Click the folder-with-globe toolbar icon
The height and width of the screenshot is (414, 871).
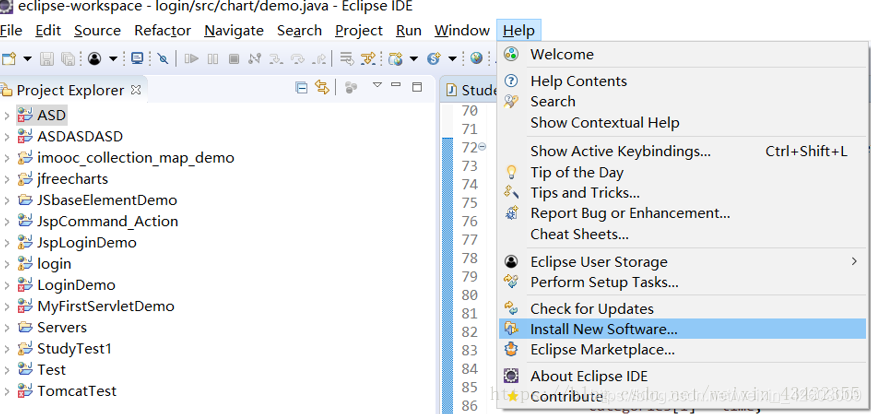click(x=396, y=58)
